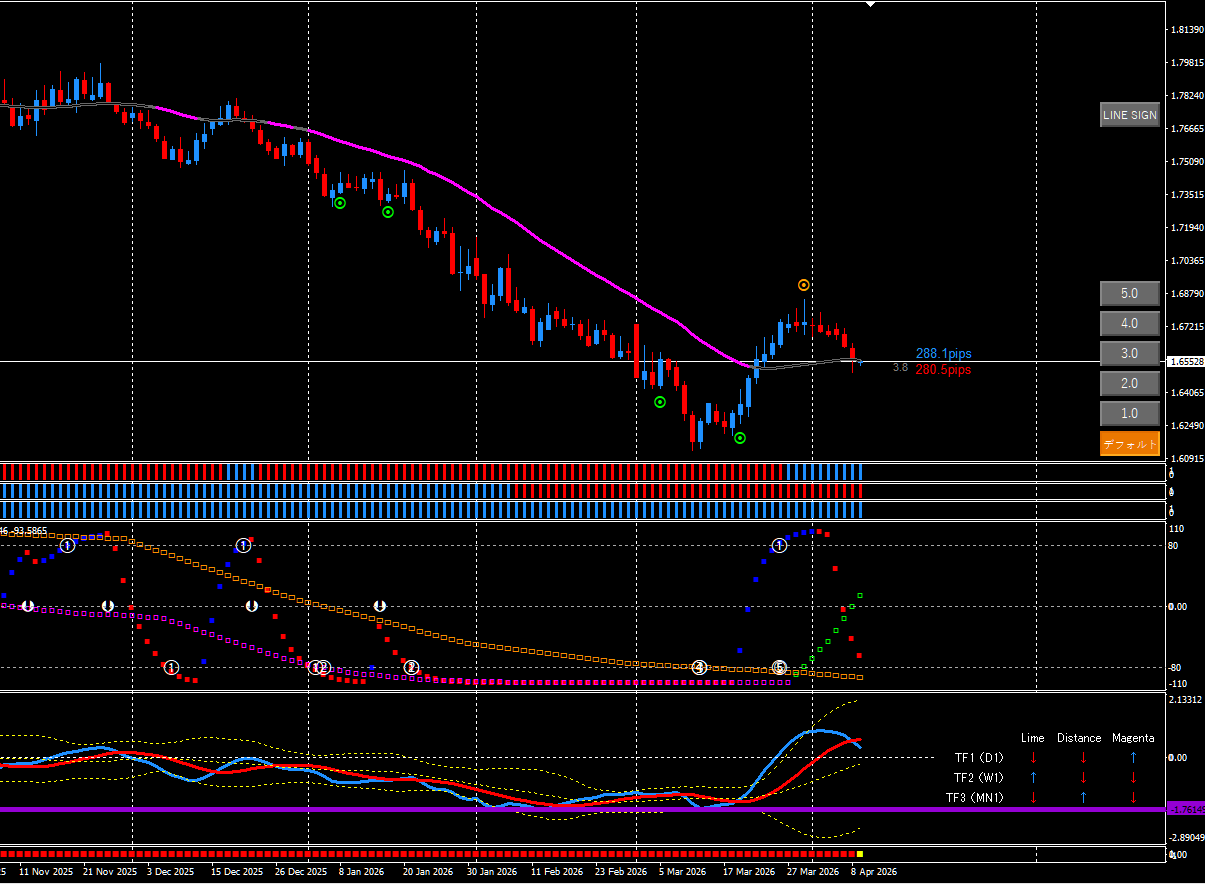This screenshot has height=885, width=1205.
Task: Click TF2 (W1) Lime up arrow
Action: click(1033, 778)
